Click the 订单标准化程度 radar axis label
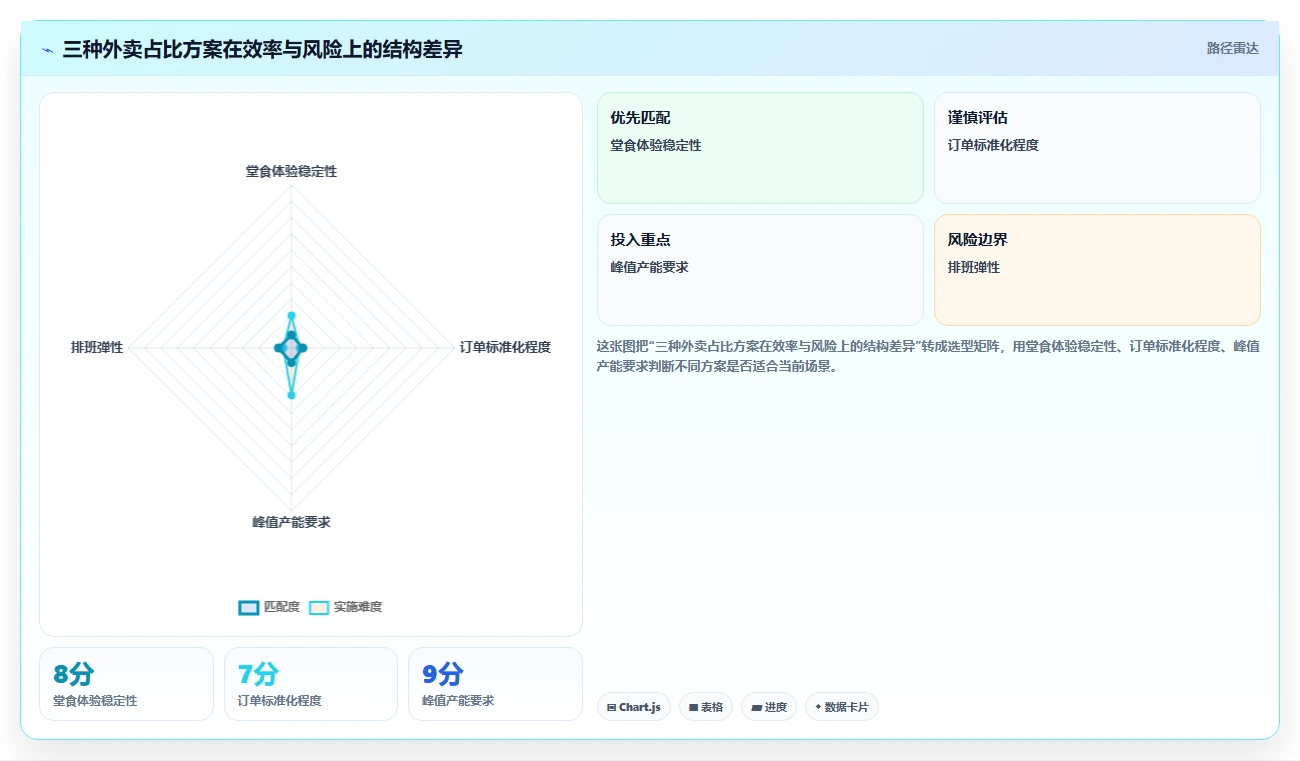1300x761 pixels. pos(505,347)
